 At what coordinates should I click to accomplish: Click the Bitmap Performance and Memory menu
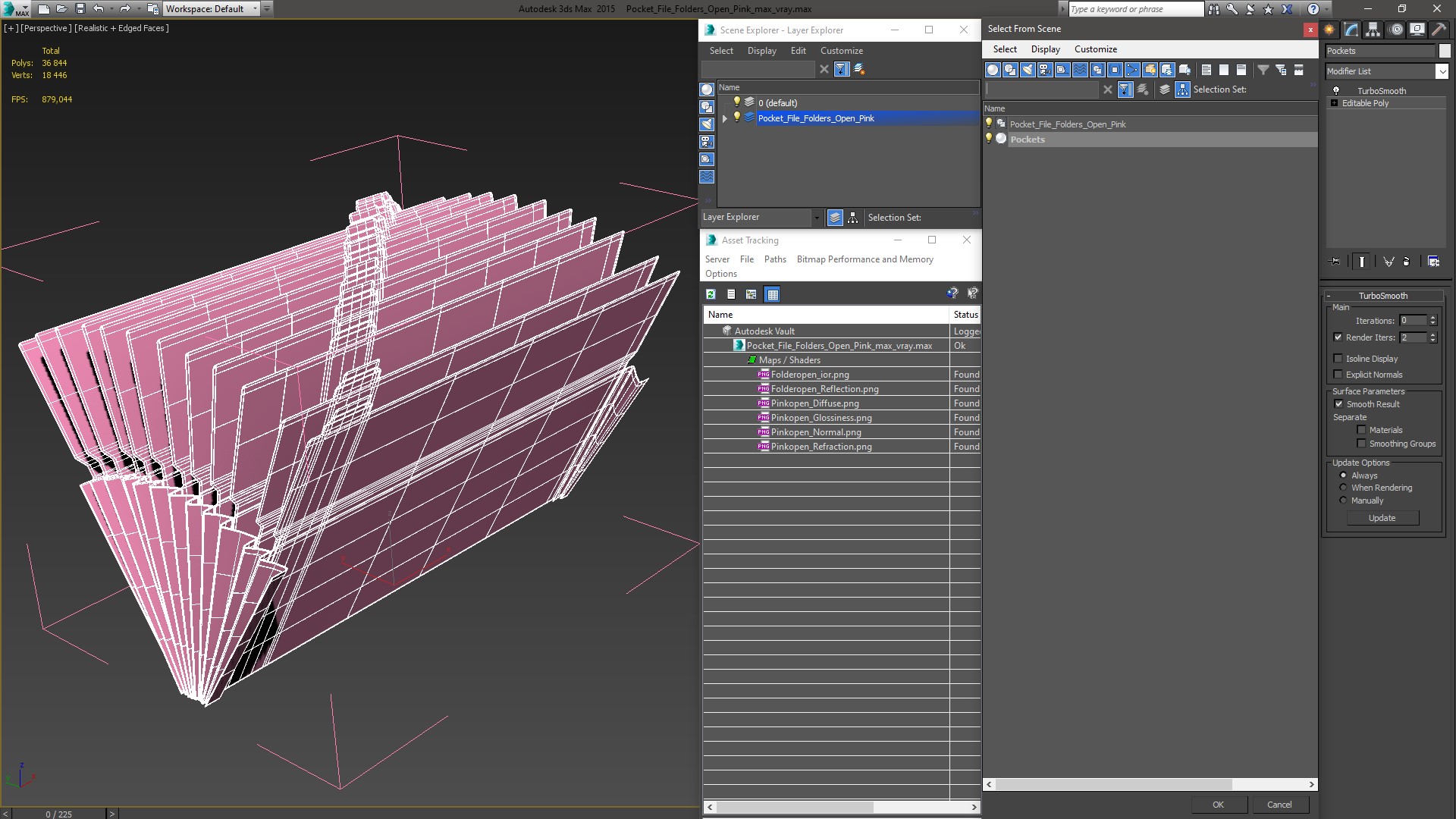(864, 259)
